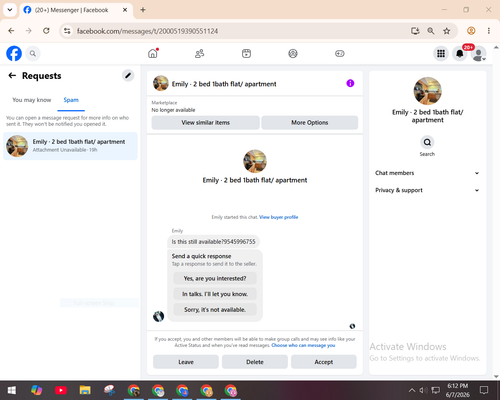
Task: Open the Windows notification center icon
Action: pyautogui.click(x=484, y=390)
